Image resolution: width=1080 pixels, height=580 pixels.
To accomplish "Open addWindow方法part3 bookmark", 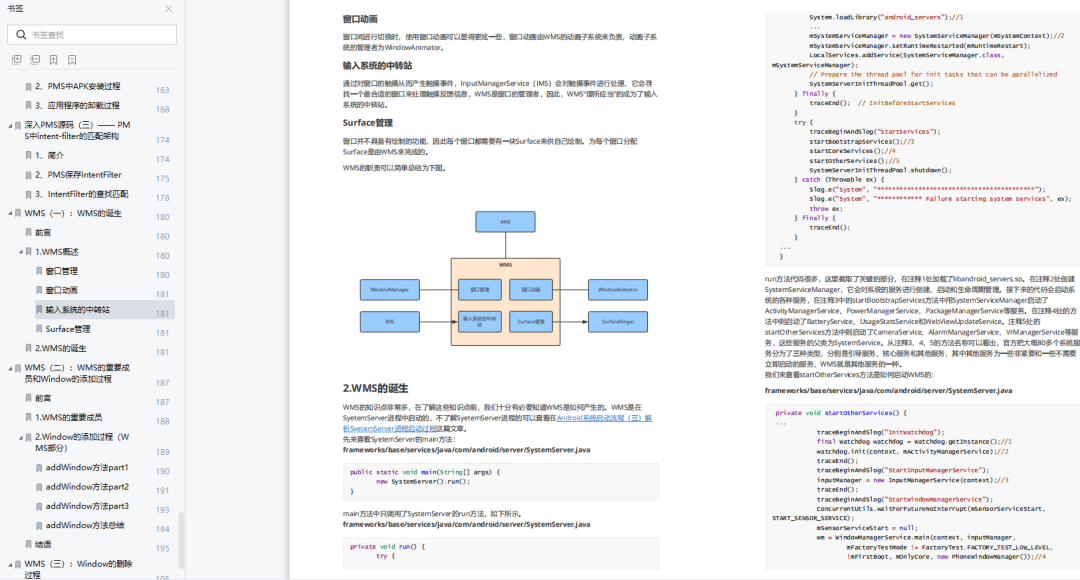I will 87,506.
